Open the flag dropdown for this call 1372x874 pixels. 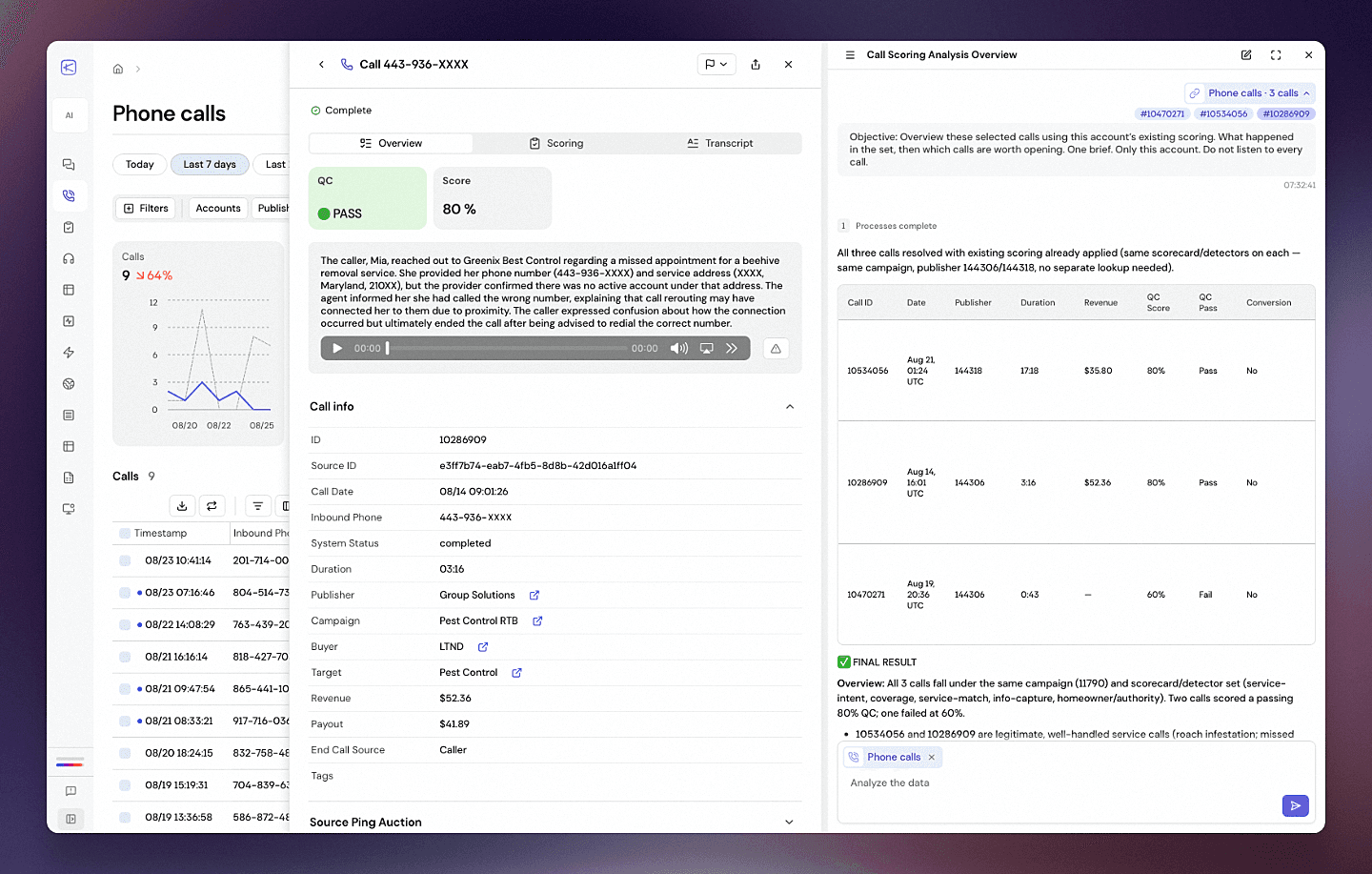tap(716, 65)
